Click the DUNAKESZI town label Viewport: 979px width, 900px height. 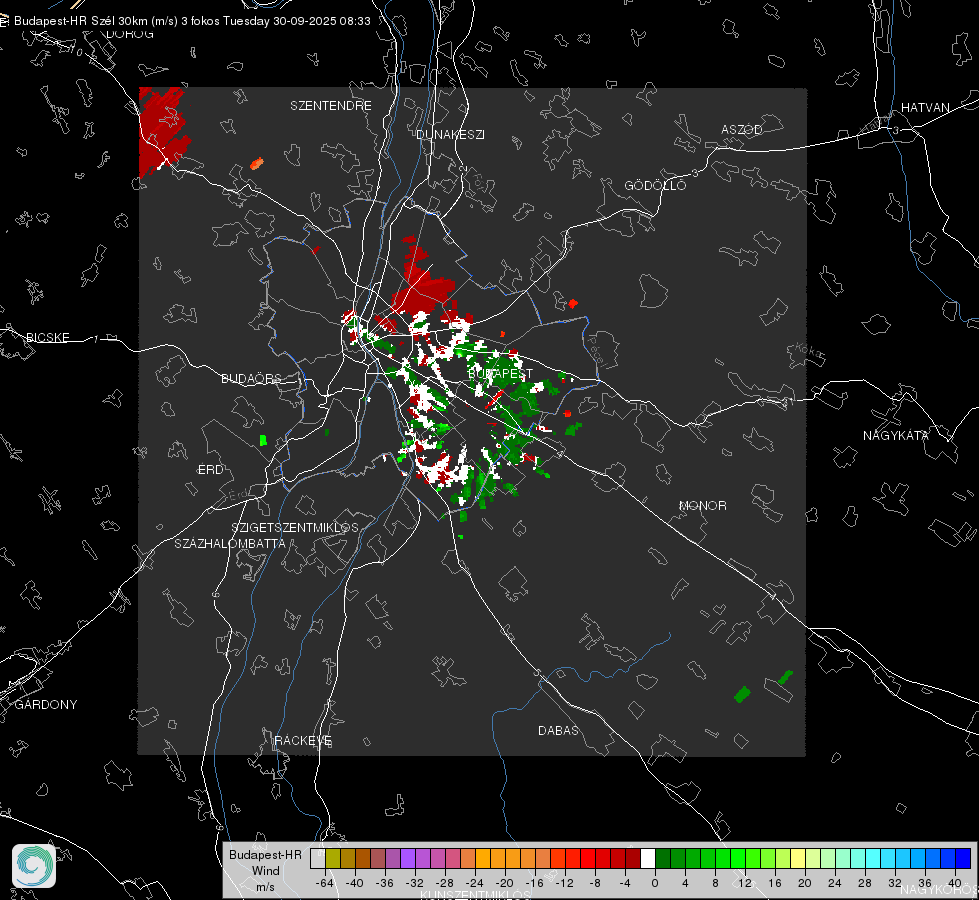click(450, 134)
